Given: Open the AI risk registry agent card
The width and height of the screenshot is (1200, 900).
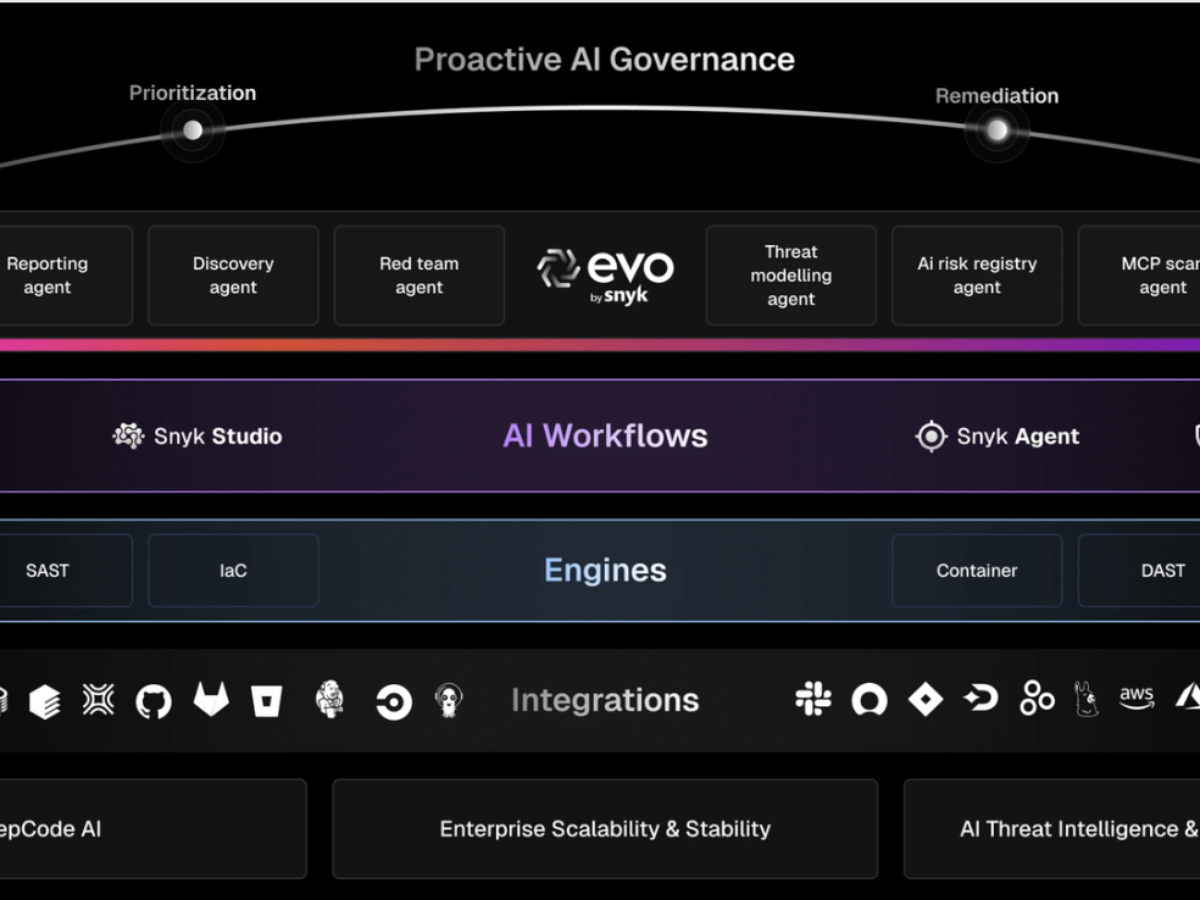Looking at the screenshot, I should click(977, 275).
